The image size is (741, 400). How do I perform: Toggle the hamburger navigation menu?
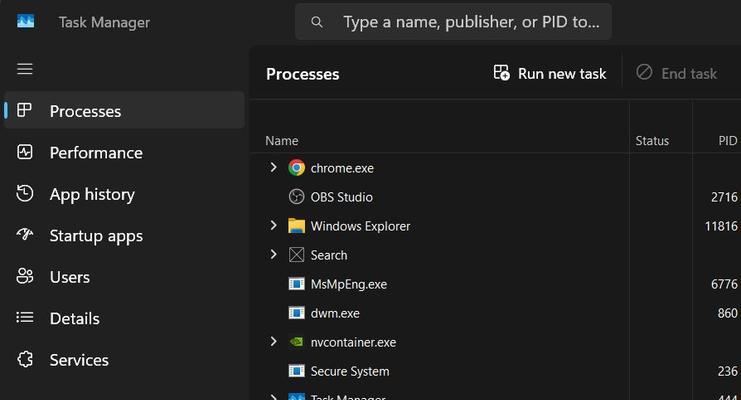coord(25,69)
